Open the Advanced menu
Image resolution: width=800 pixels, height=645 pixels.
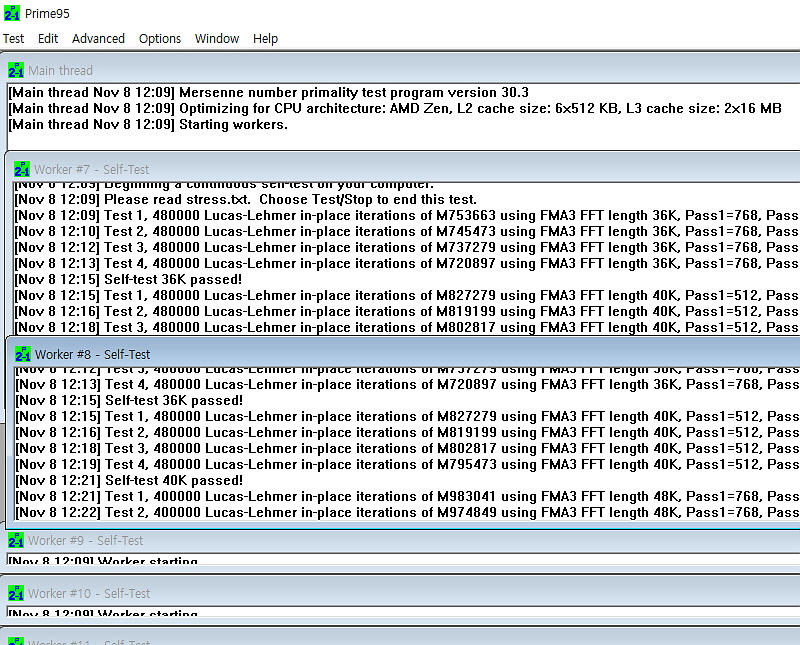click(x=98, y=39)
